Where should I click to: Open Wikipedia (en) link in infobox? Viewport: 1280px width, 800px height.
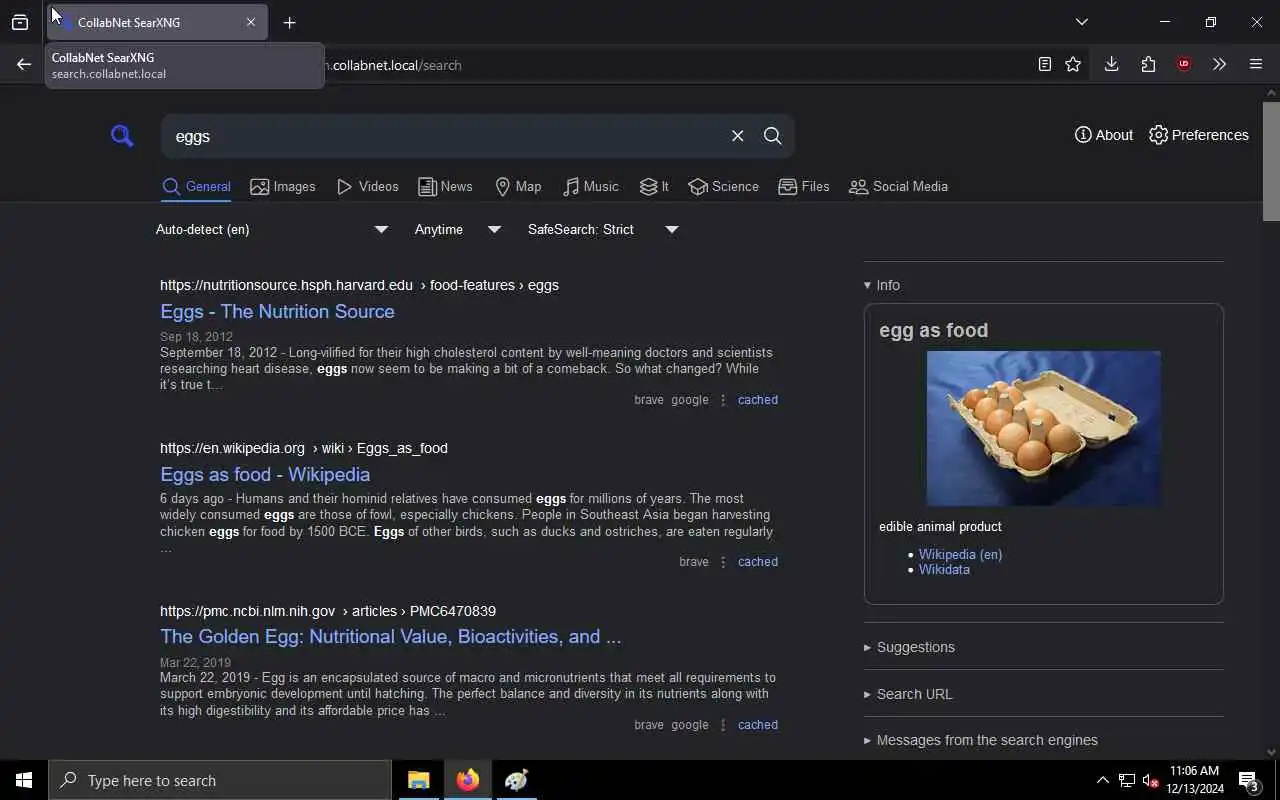click(x=960, y=555)
